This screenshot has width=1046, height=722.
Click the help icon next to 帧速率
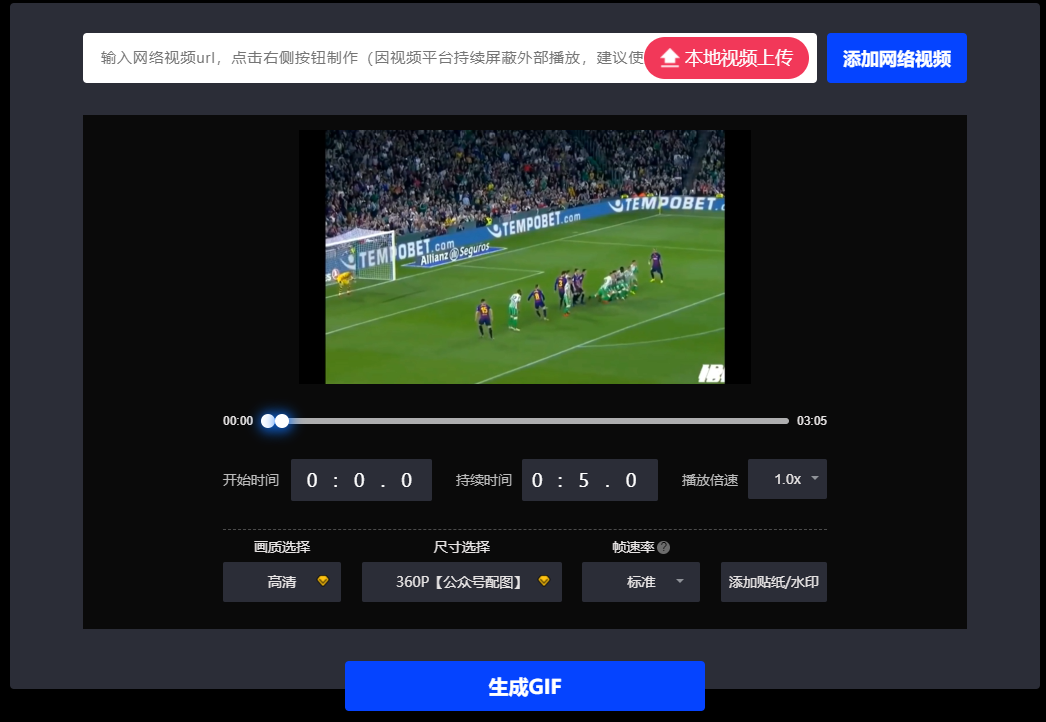click(x=664, y=547)
